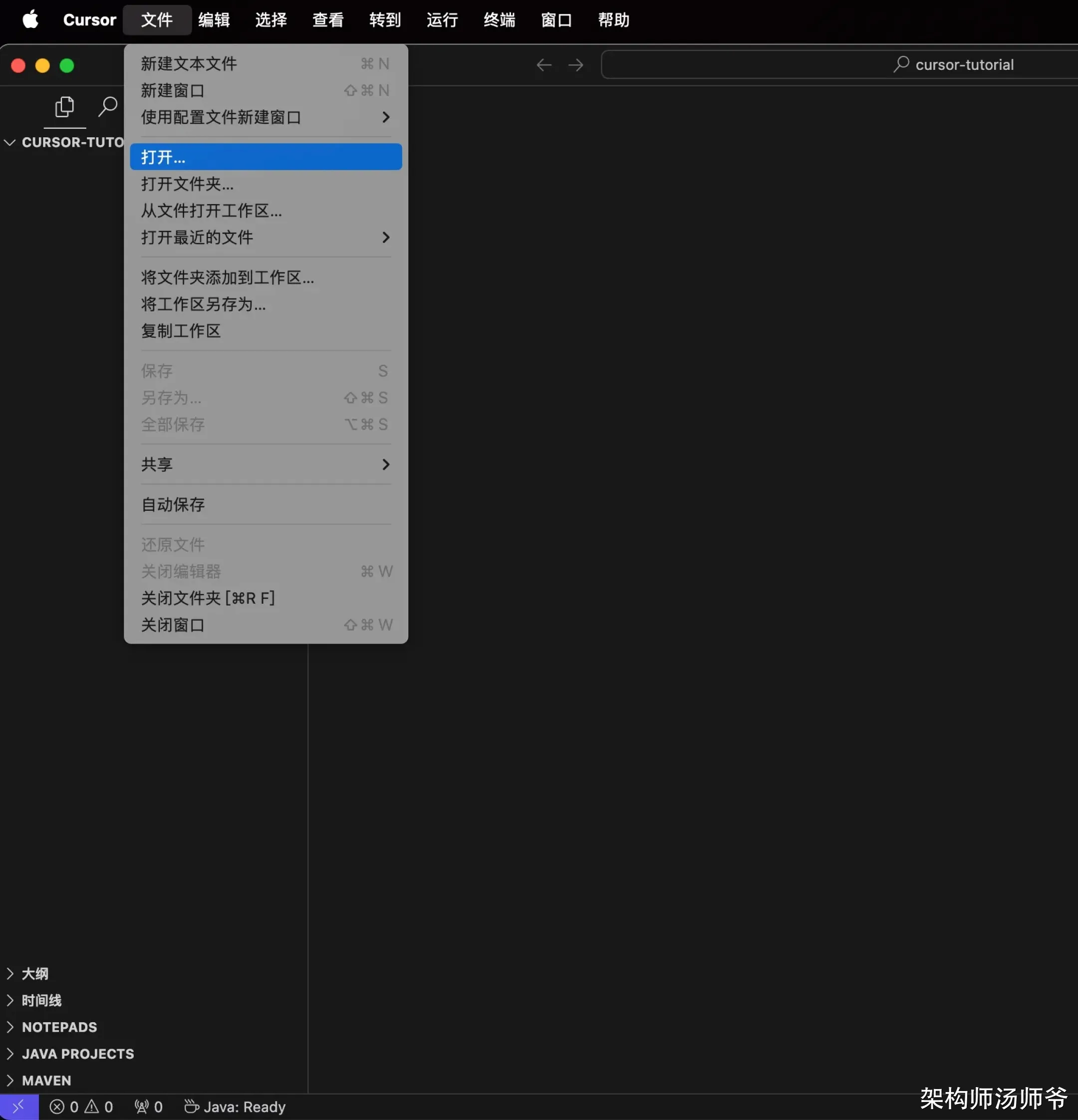Show errors and warnings count in status bar
The width and height of the screenshot is (1078, 1120).
point(81,1107)
